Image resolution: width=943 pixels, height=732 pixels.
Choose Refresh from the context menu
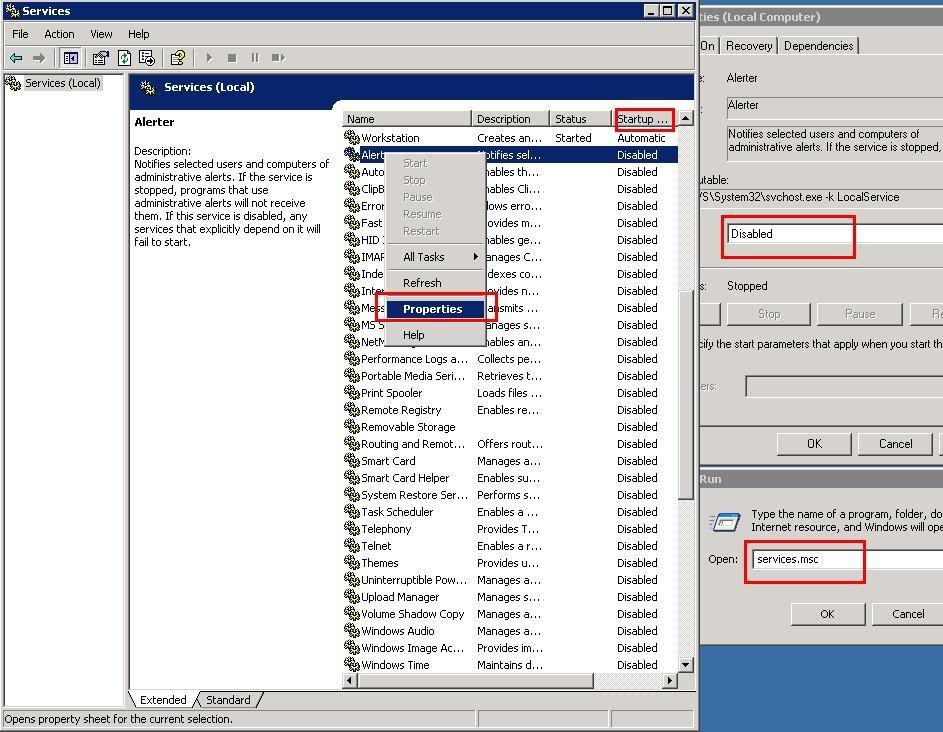click(x=435, y=283)
